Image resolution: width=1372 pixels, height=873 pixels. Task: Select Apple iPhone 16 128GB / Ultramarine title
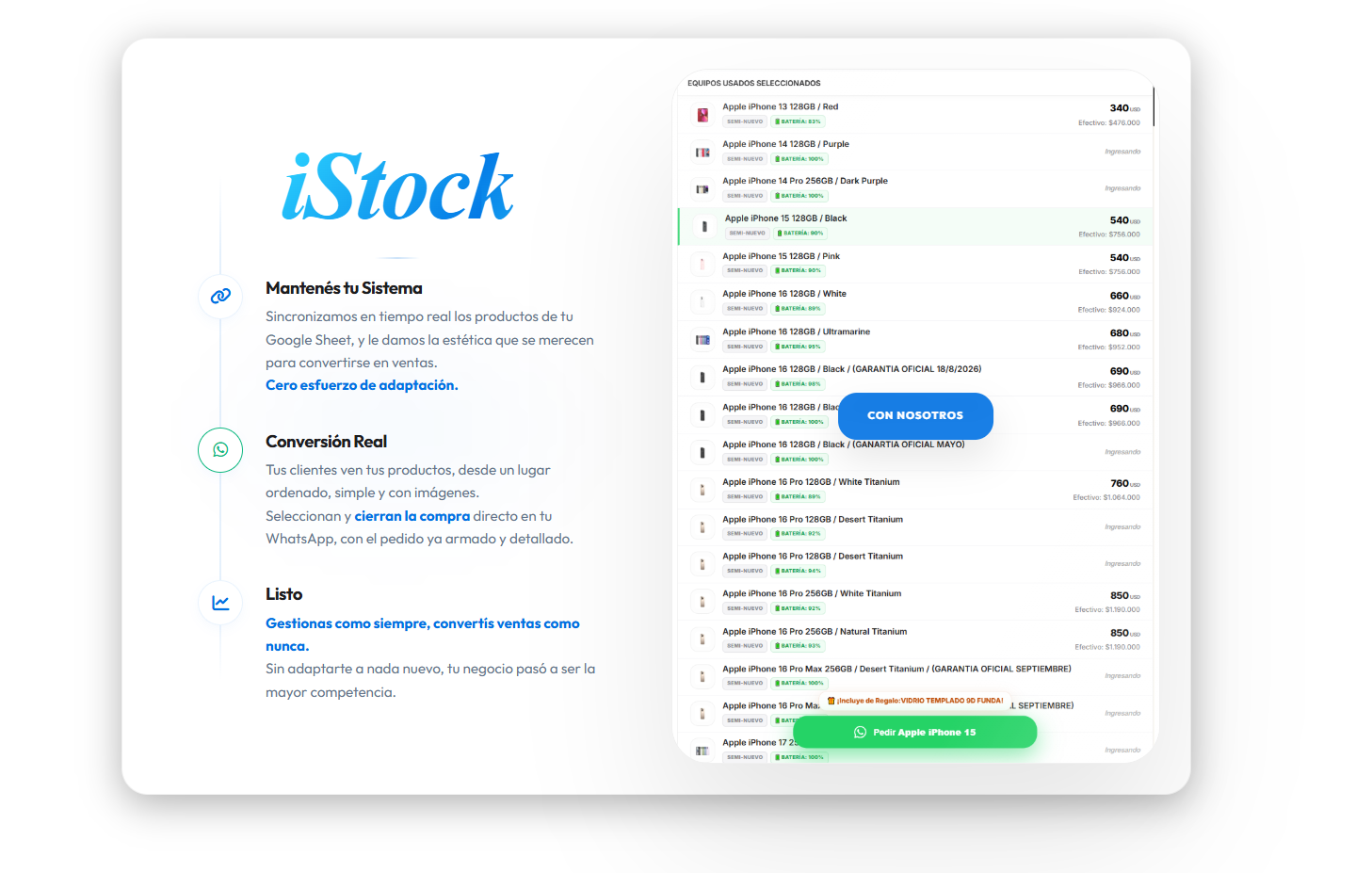pyautogui.click(x=796, y=331)
